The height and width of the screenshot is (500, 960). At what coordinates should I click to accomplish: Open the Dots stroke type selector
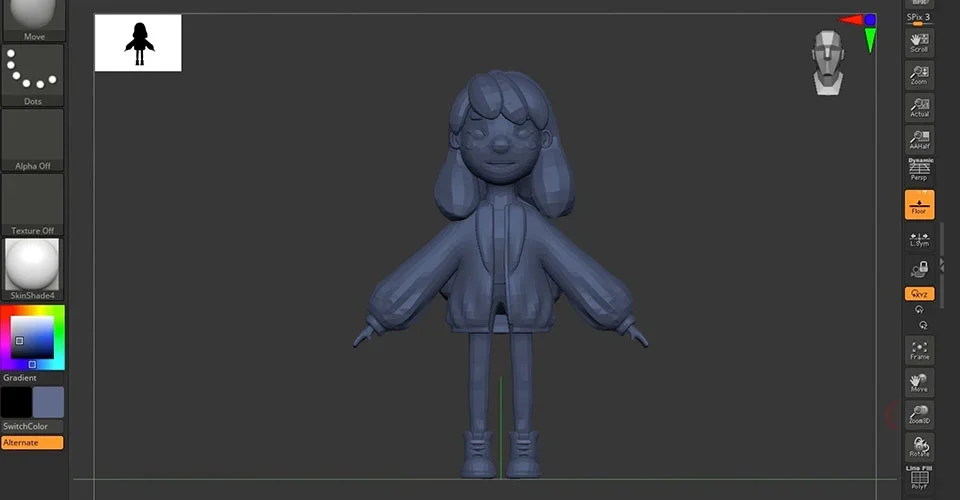coord(33,75)
